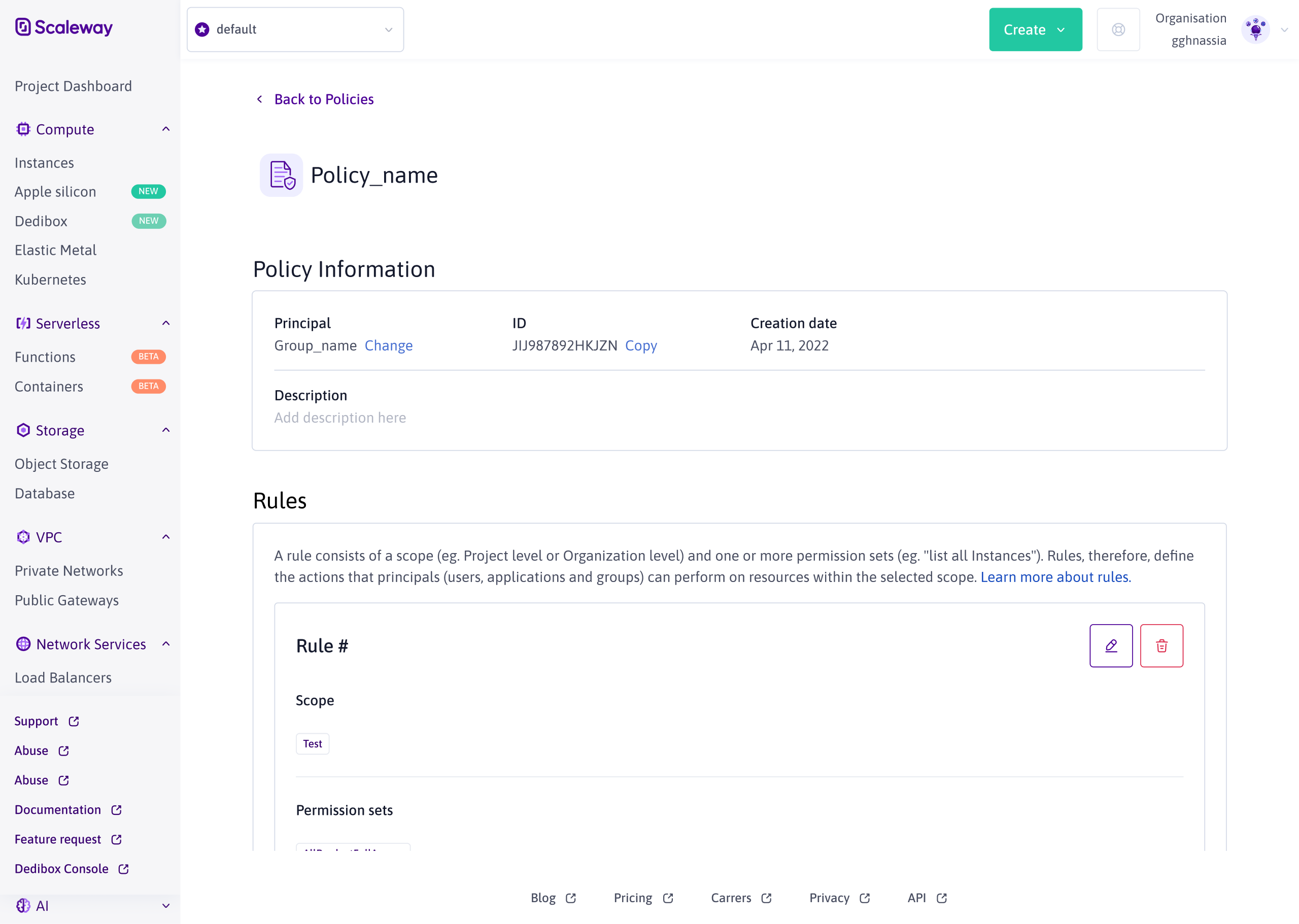Viewport: 1299px width, 924px height.
Task: Click the Policy_name document icon
Action: tap(281, 175)
